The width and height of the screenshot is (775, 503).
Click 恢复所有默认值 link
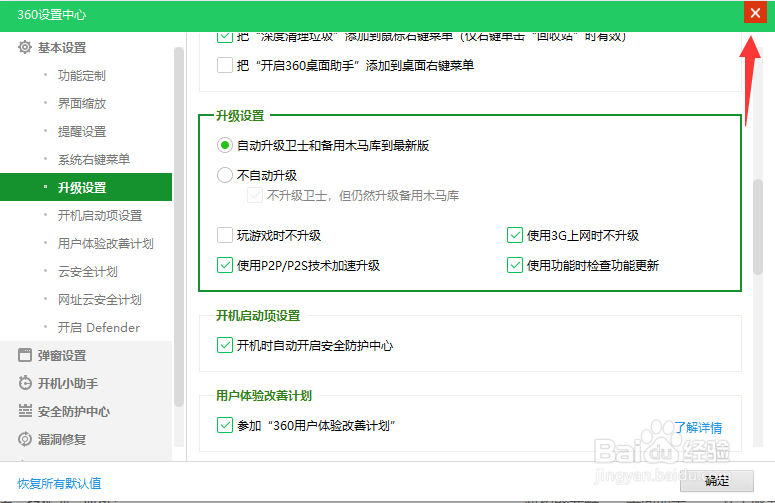(x=59, y=483)
